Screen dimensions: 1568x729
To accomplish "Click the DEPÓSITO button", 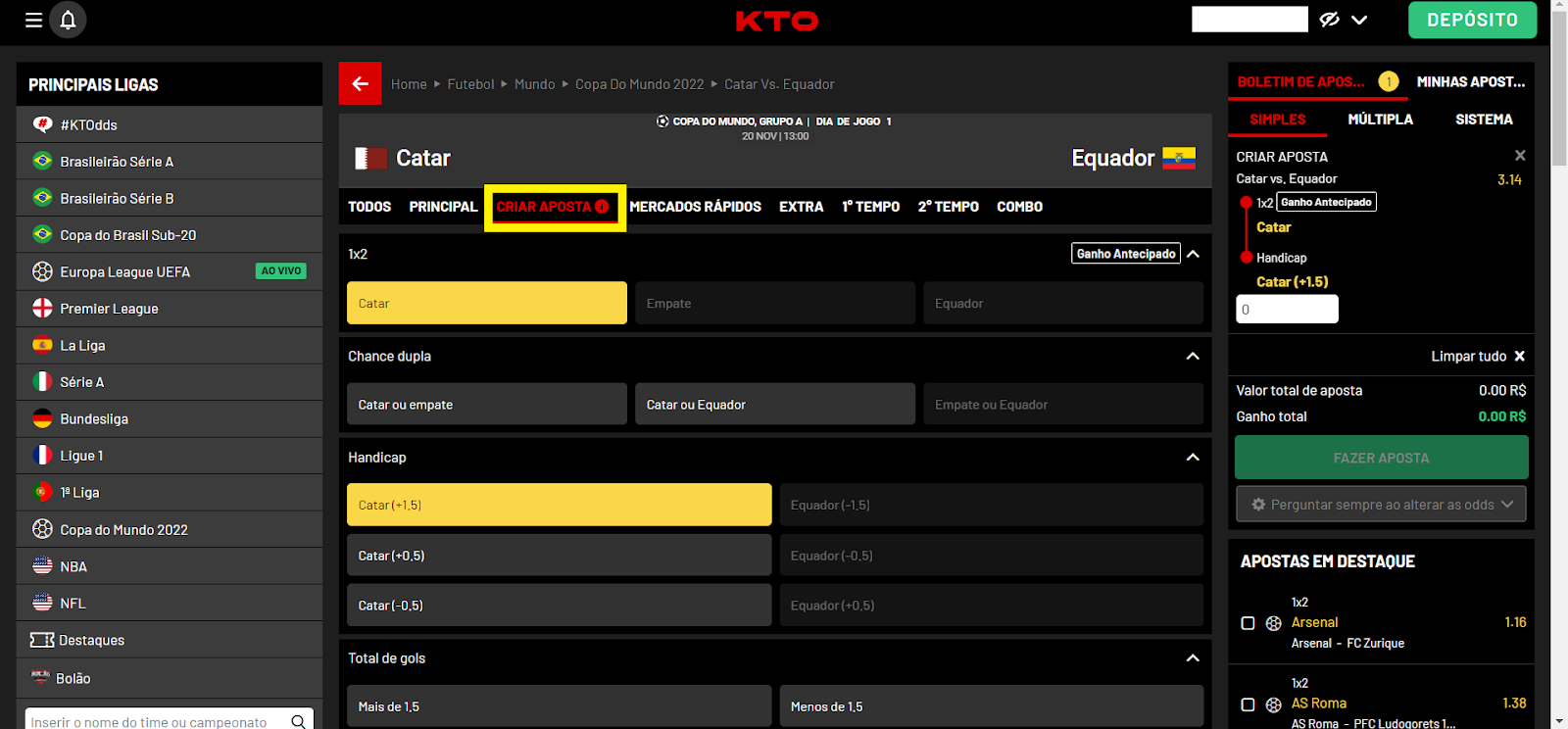I will [1472, 20].
